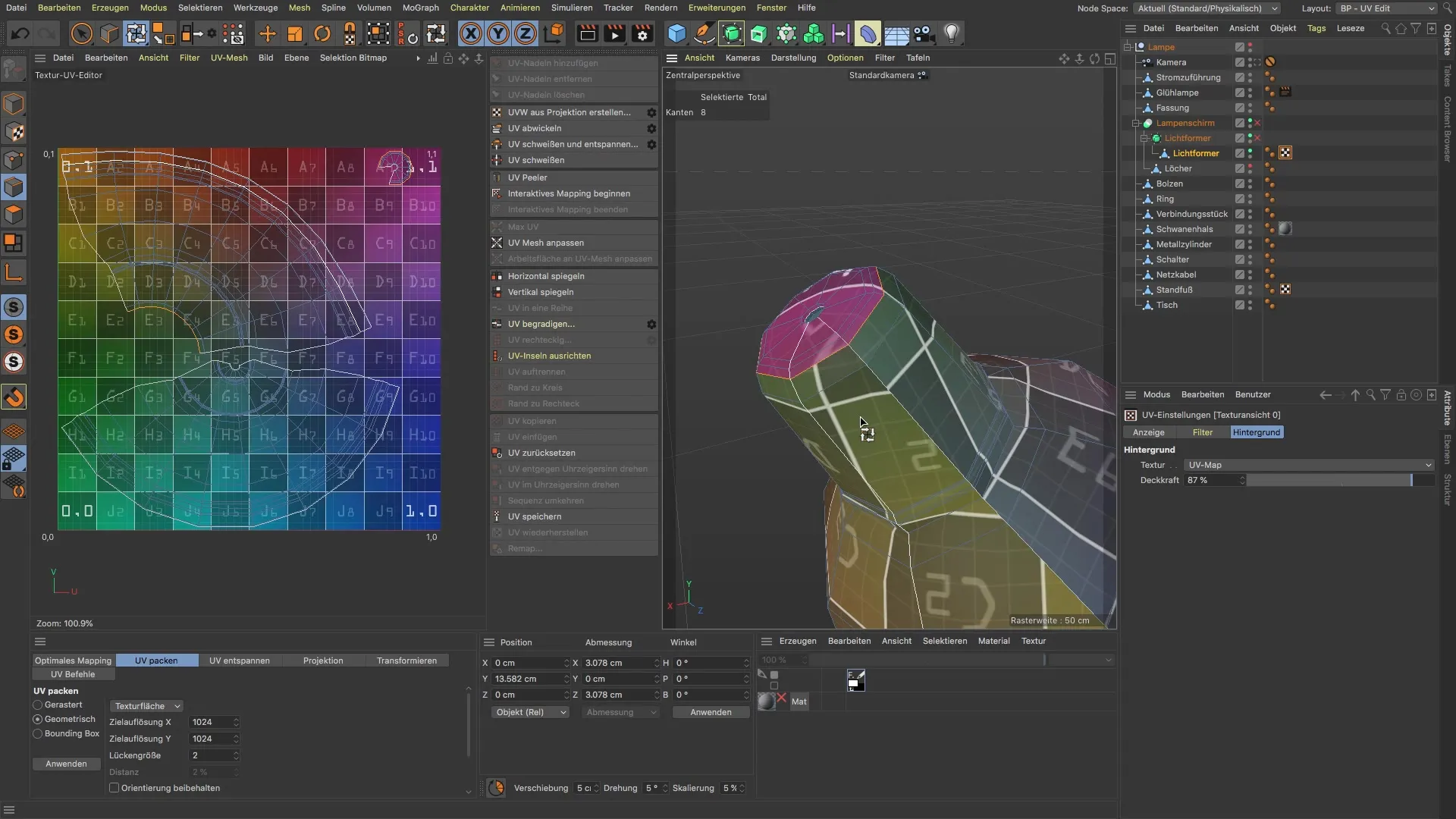Enable the Orientierung beibehalten checkbox
The height and width of the screenshot is (819, 1456).
coord(115,788)
